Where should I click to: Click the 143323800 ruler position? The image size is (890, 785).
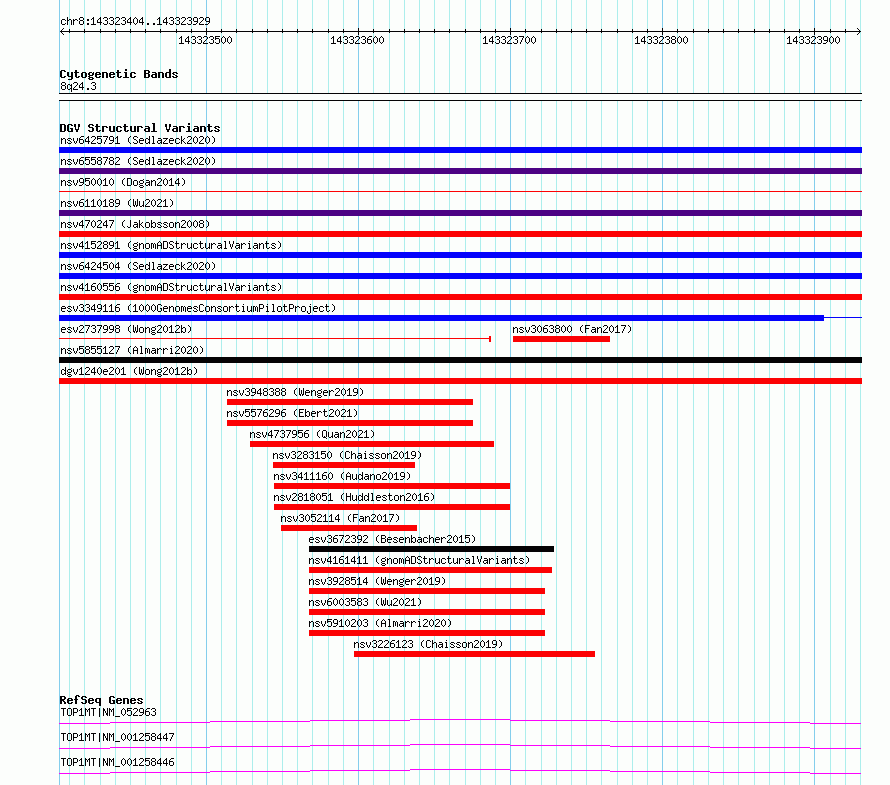(x=661, y=40)
